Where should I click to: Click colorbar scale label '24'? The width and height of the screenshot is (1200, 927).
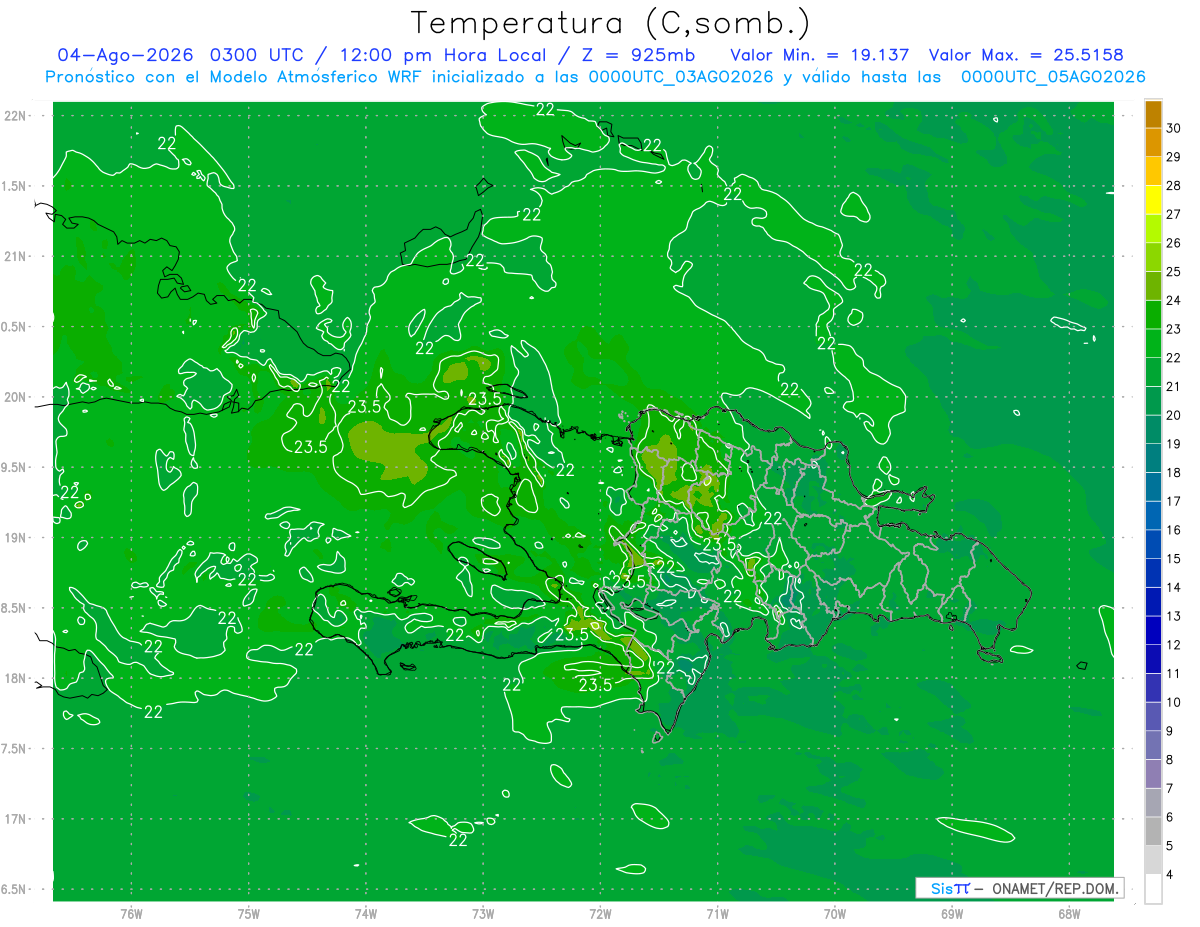(x=1174, y=301)
